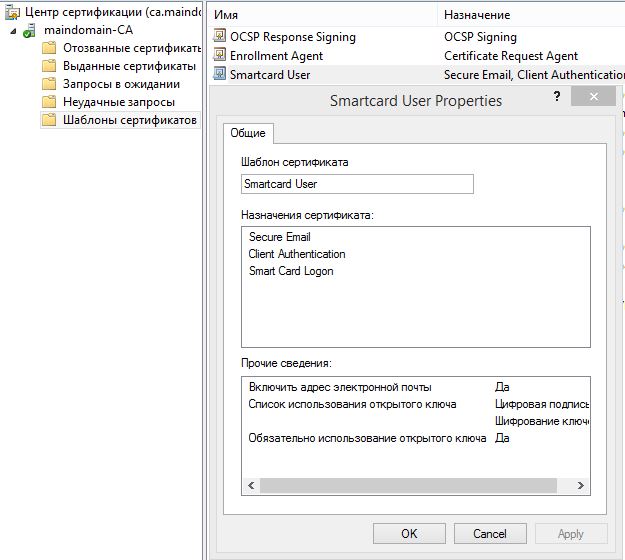Click the dialog help question mark

[x=557, y=97]
